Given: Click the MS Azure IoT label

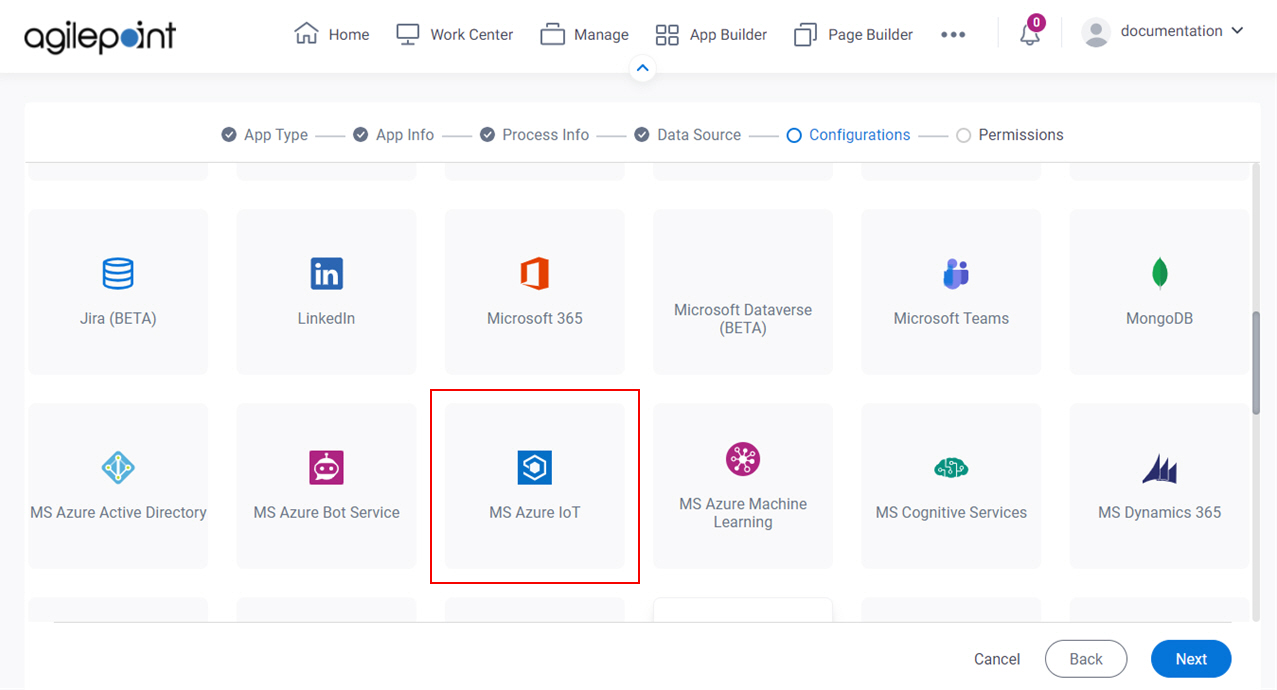Looking at the screenshot, I should point(535,513).
